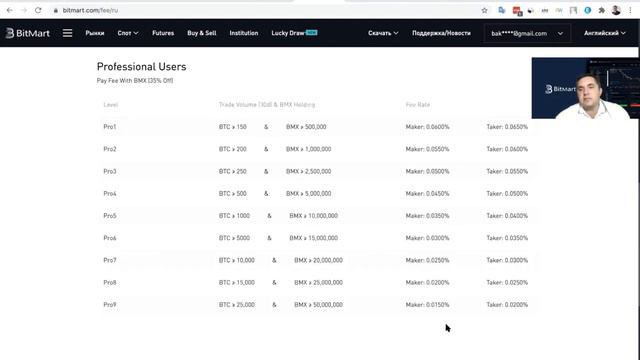
Task: Click BMX ≥ 2,500,000 value
Action: [309, 171]
